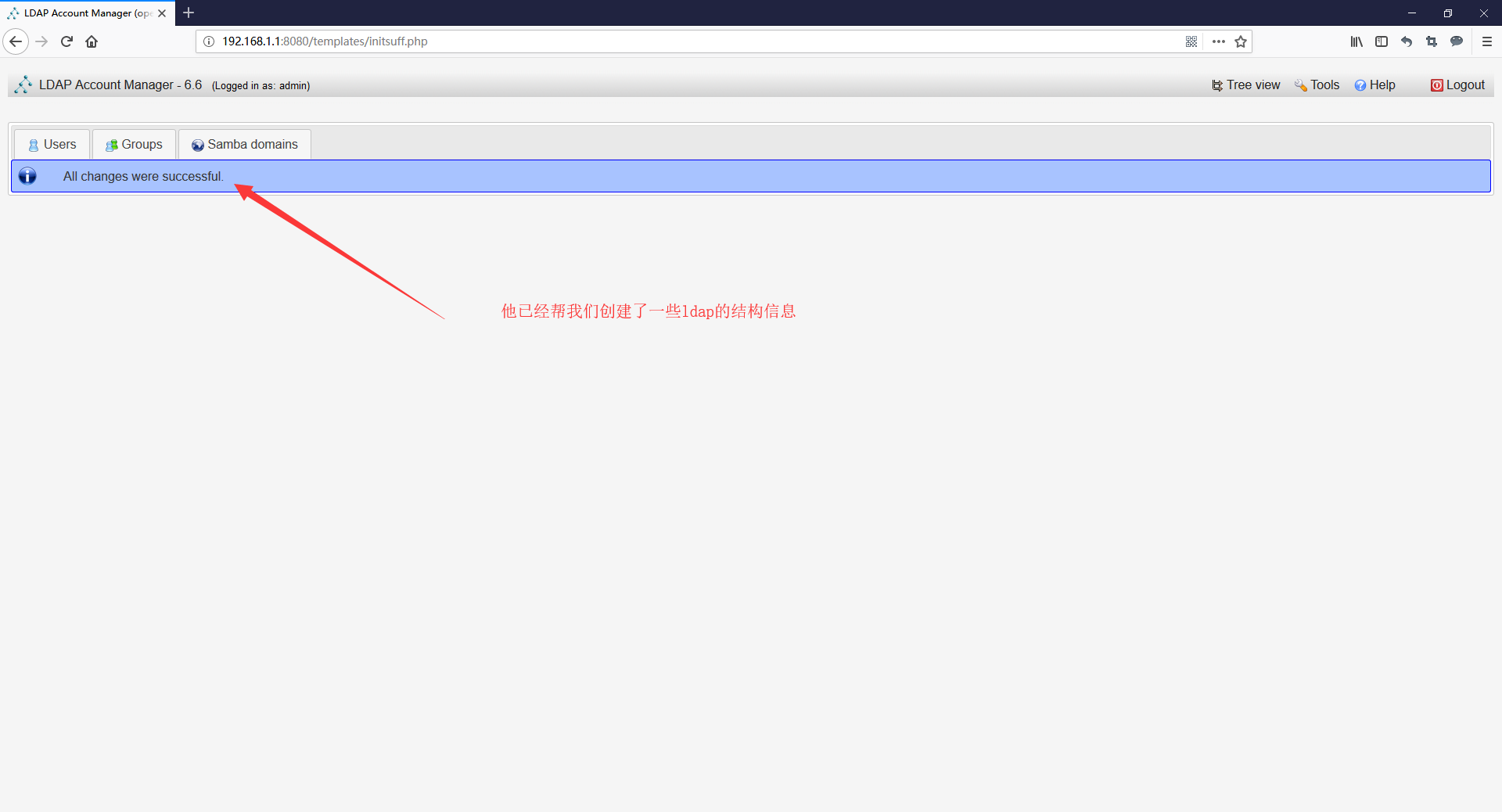Image resolution: width=1502 pixels, height=812 pixels.
Task: Restore down the browser window
Action: 1448,13
